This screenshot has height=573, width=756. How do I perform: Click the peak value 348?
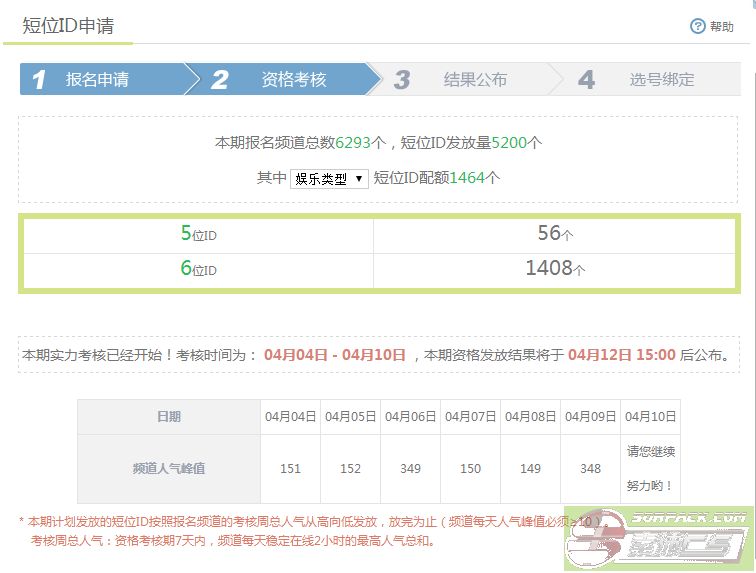click(591, 469)
